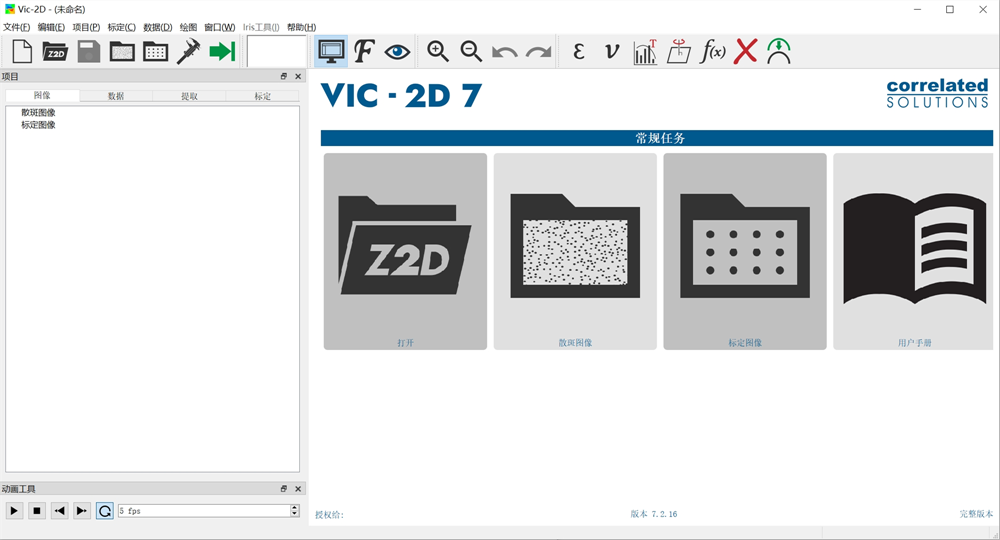The height and width of the screenshot is (540, 1000).
Task: Close the 项目 panel
Action: [x=298, y=77]
